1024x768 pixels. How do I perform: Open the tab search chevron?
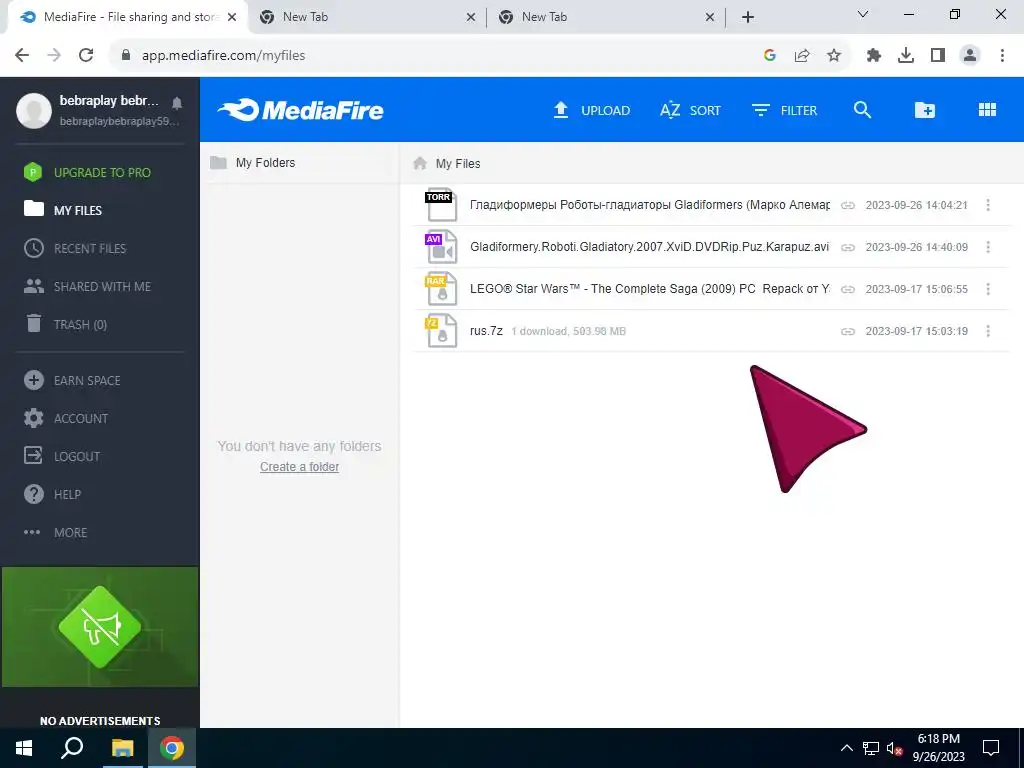(x=863, y=14)
